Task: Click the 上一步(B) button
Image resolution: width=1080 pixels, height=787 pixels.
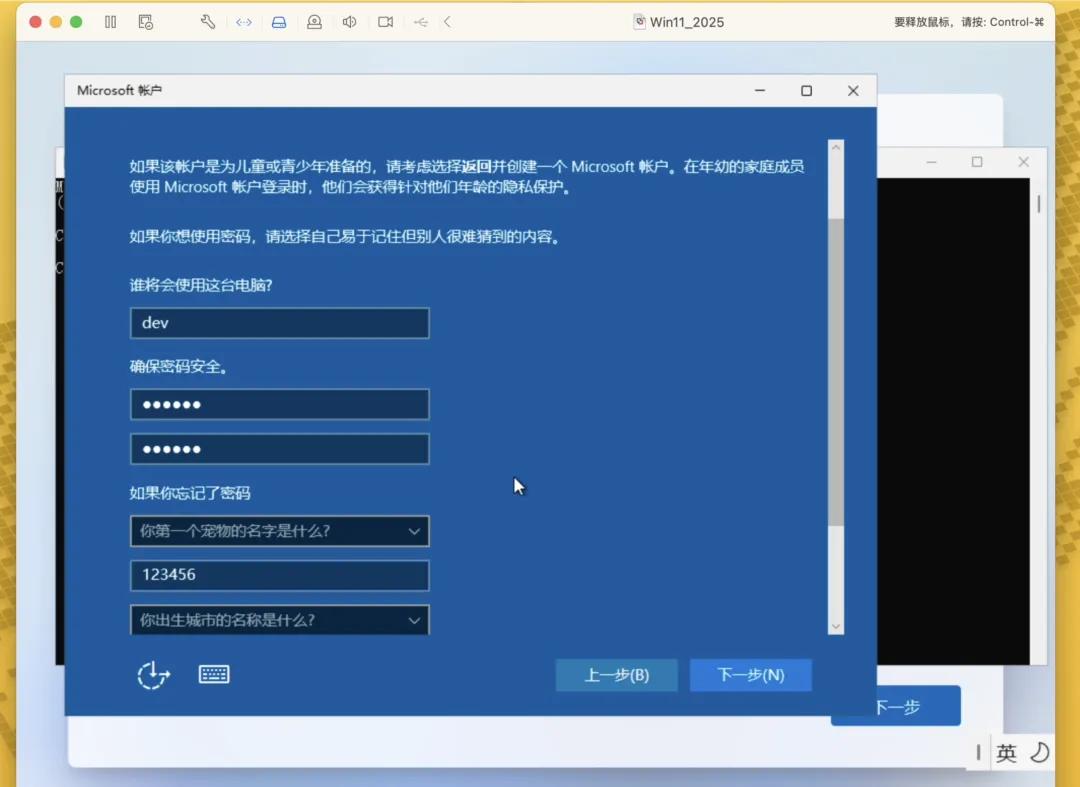Action: (616, 675)
